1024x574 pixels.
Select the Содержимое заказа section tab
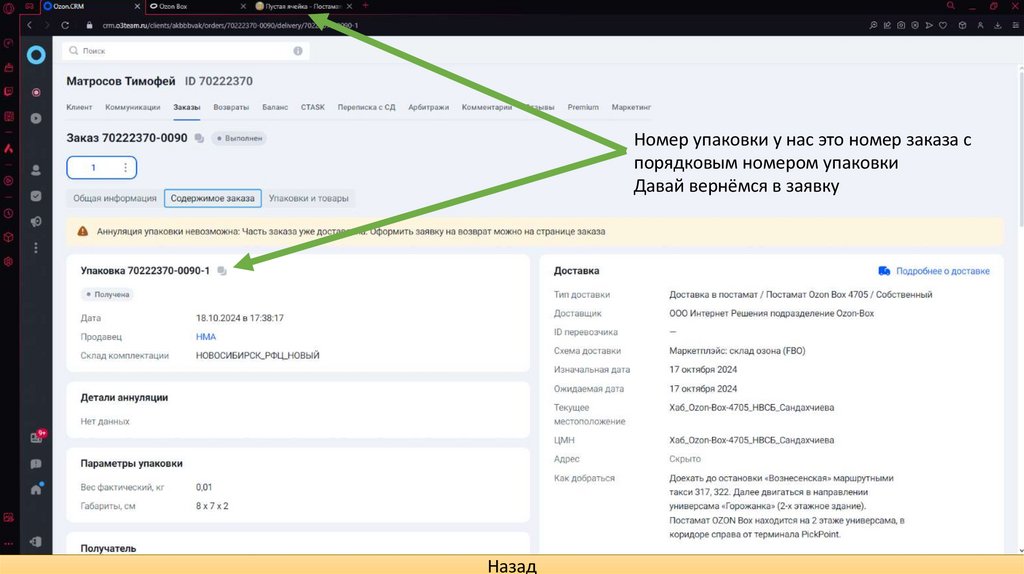tap(213, 199)
